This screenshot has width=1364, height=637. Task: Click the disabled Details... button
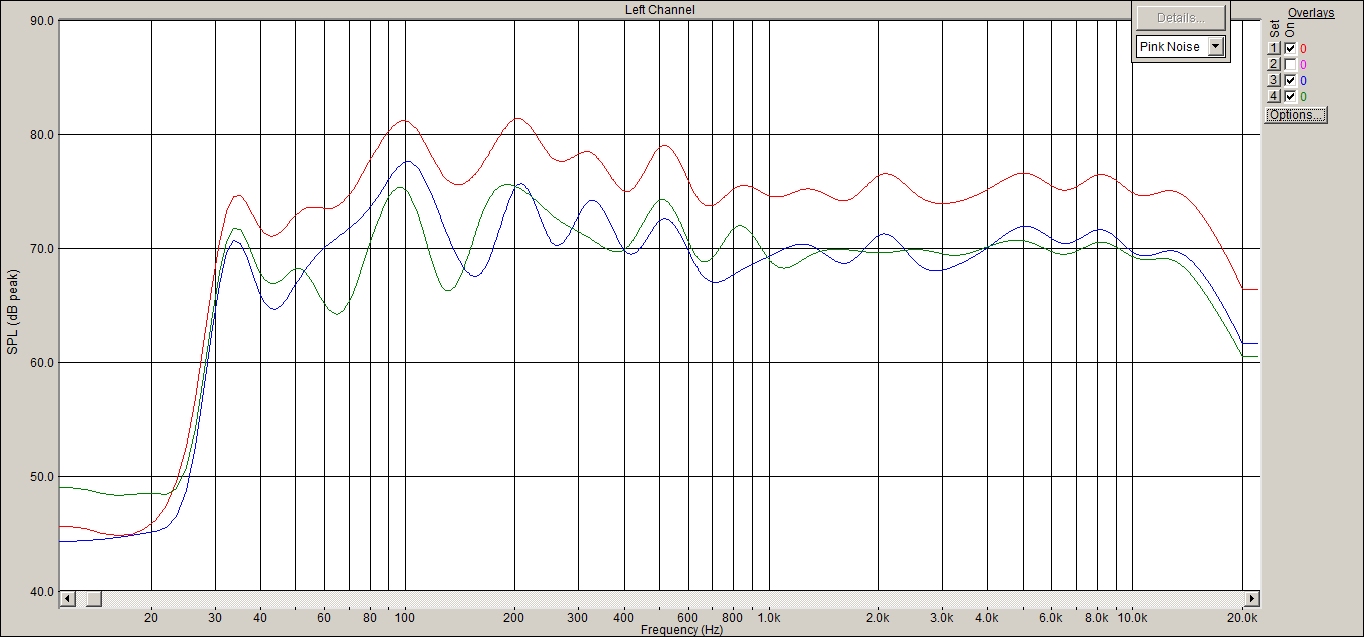point(1180,17)
